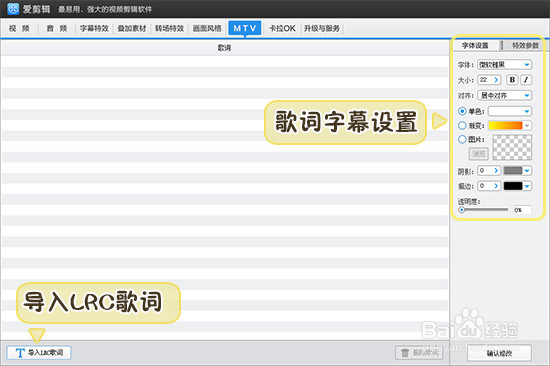Click the 阴影 shadow value stepper arrow
The height and width of the screenshot is (366, 550).
click(496, 171)
